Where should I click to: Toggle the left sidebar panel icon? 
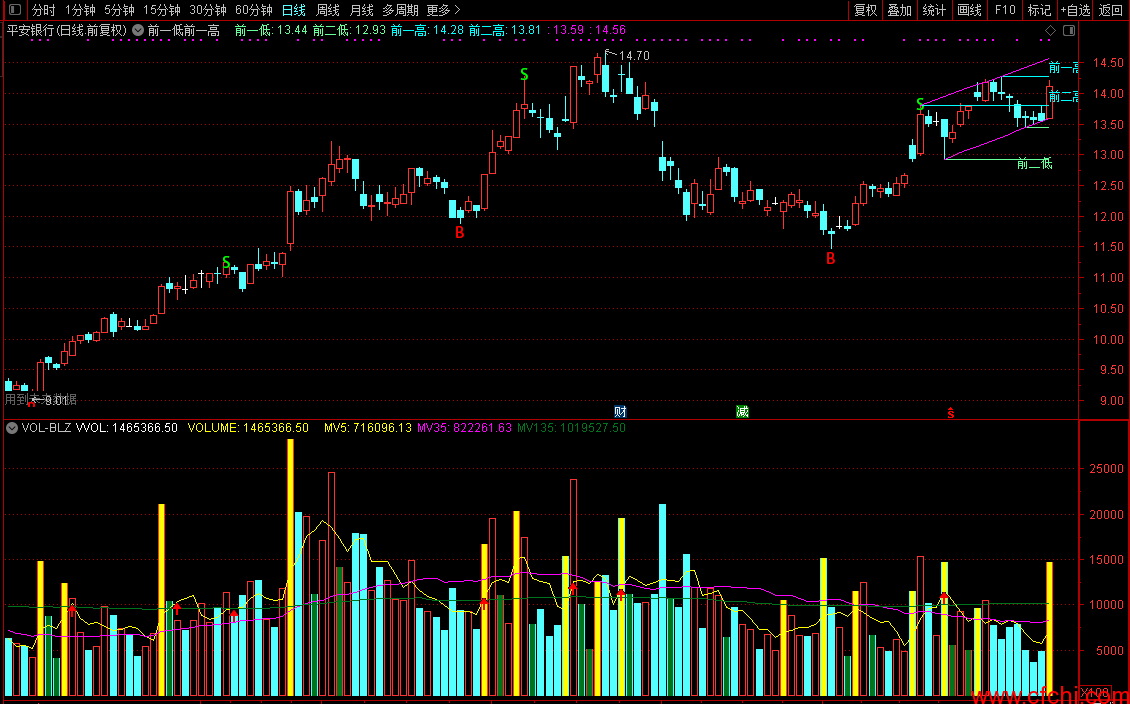(x=14, y=10)
